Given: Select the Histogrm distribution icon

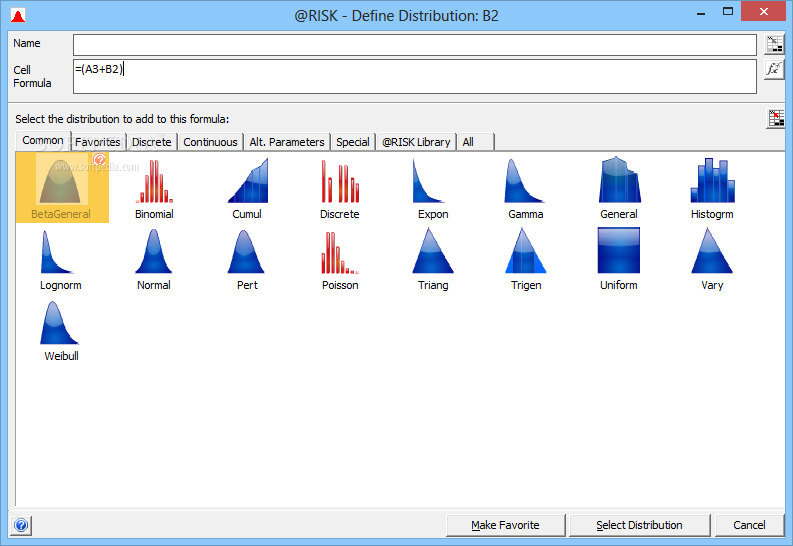Looking at the screenshot, I should pyautogui.click(x=712, y=188).
